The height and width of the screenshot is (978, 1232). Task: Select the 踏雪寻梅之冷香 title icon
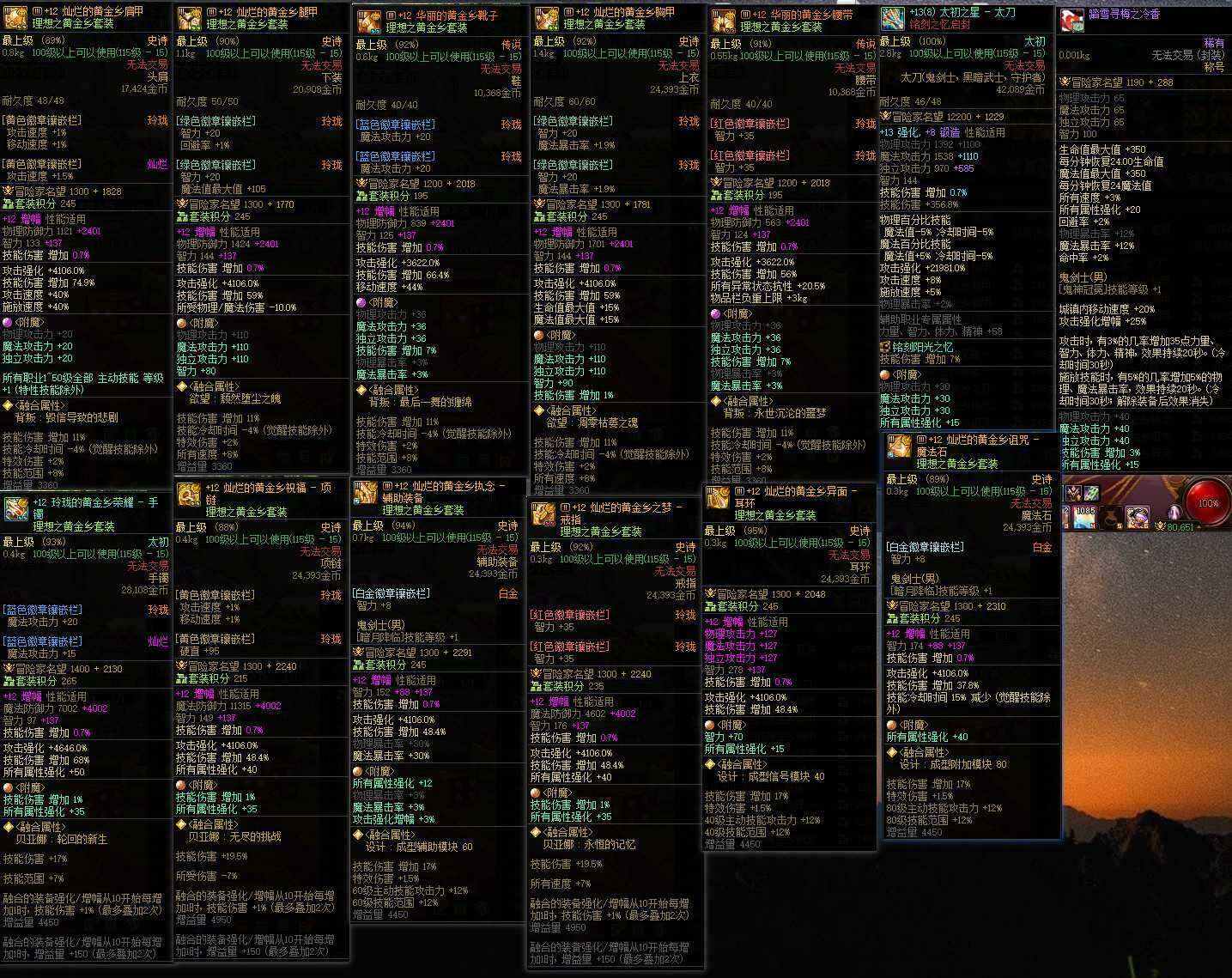(x=1071, y=21)
